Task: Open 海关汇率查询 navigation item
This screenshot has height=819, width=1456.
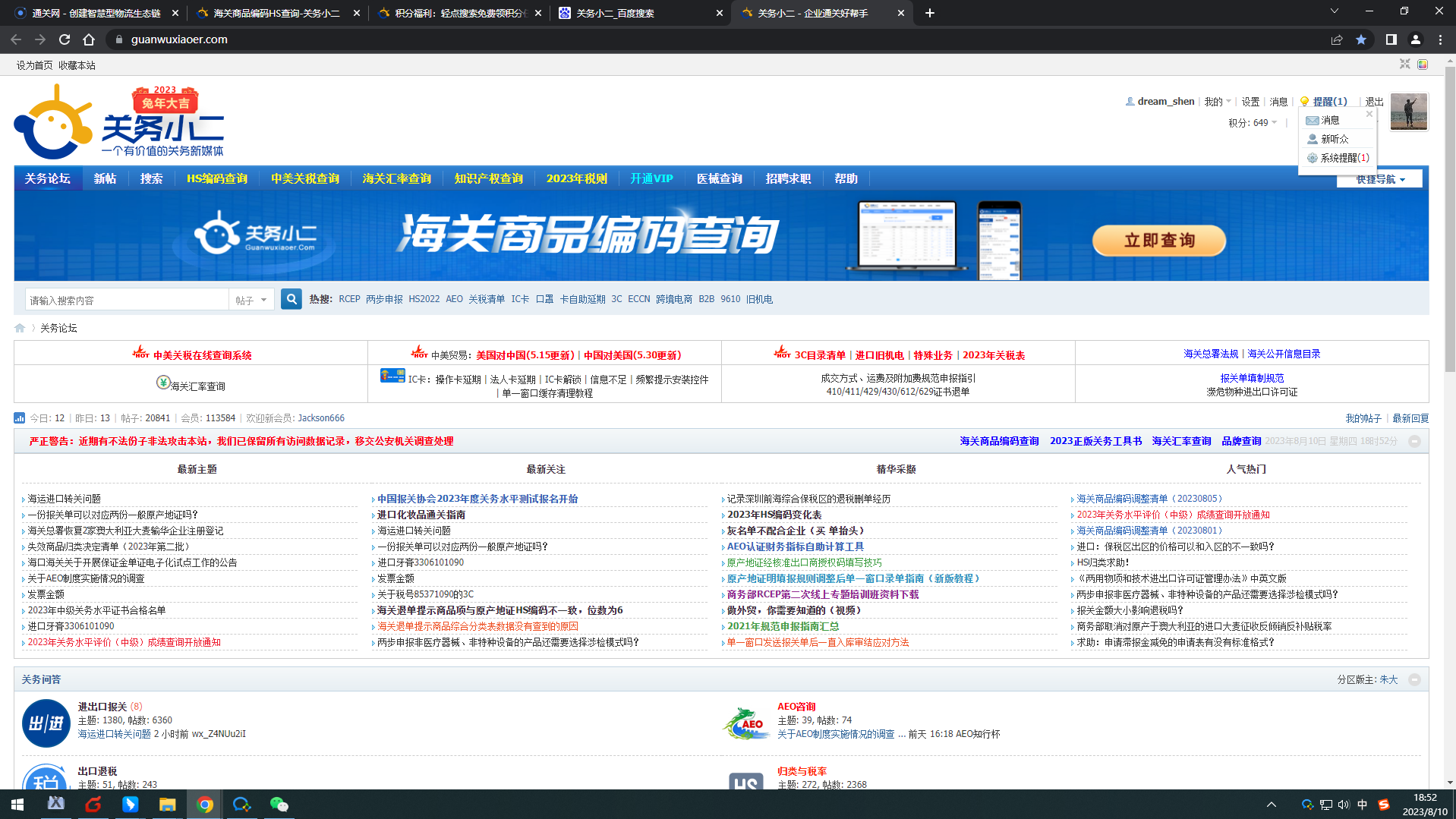Action: click(396, 178)
